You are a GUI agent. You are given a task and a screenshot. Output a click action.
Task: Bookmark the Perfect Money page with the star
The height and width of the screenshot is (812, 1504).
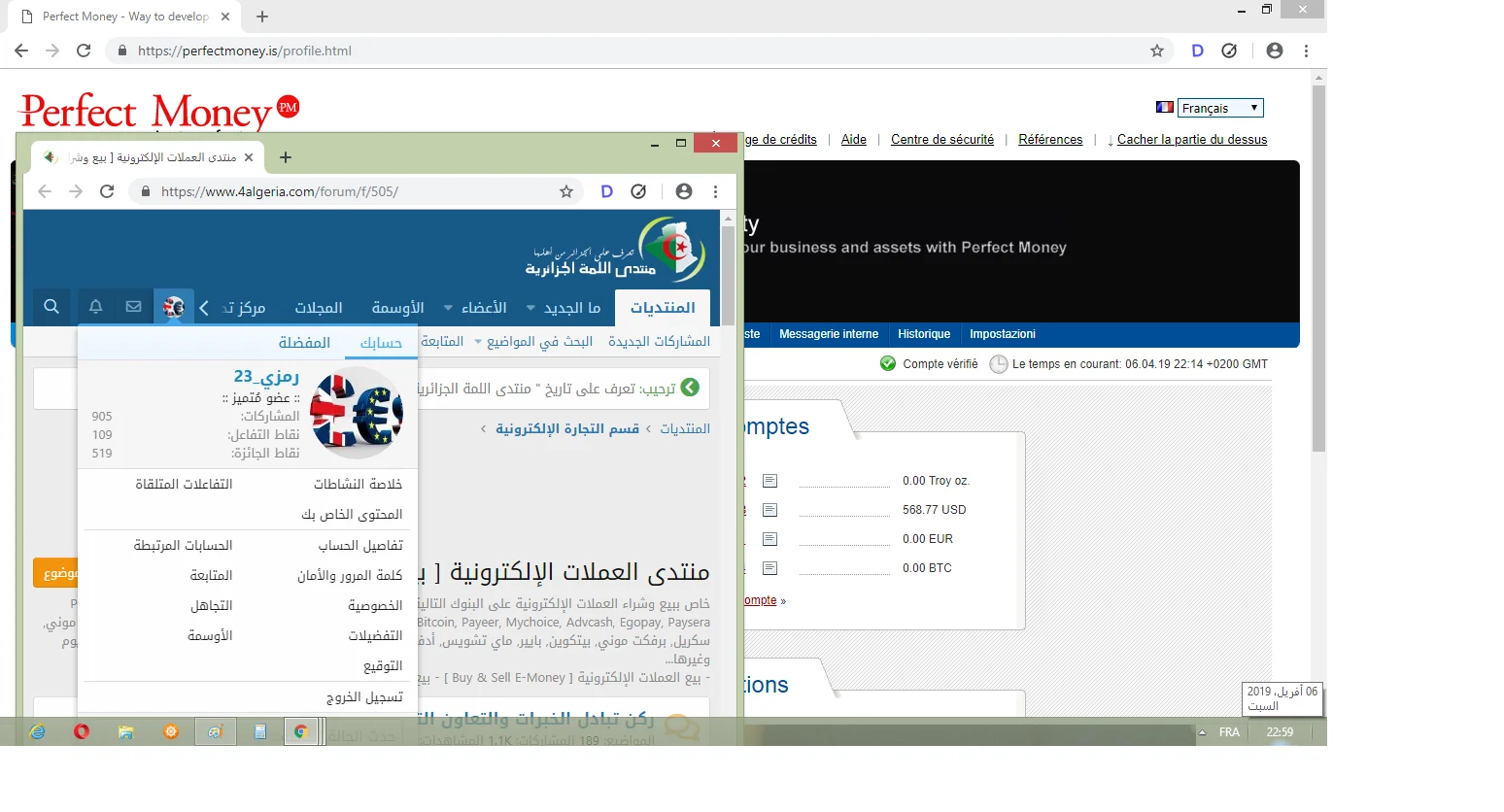1157,51
